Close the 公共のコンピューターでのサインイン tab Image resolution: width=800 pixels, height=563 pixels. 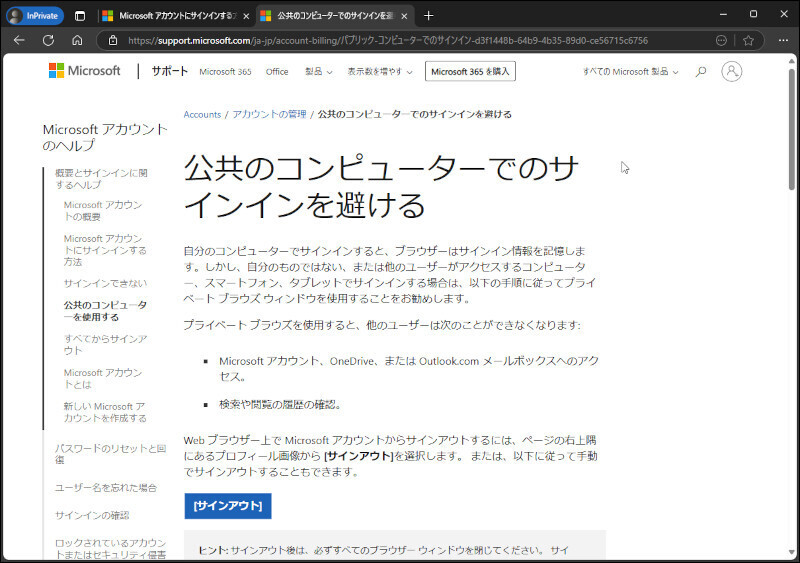404,16
